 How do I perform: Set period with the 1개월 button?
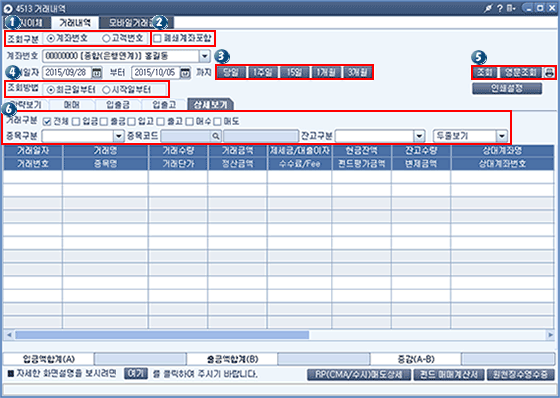tap(326, 73)
